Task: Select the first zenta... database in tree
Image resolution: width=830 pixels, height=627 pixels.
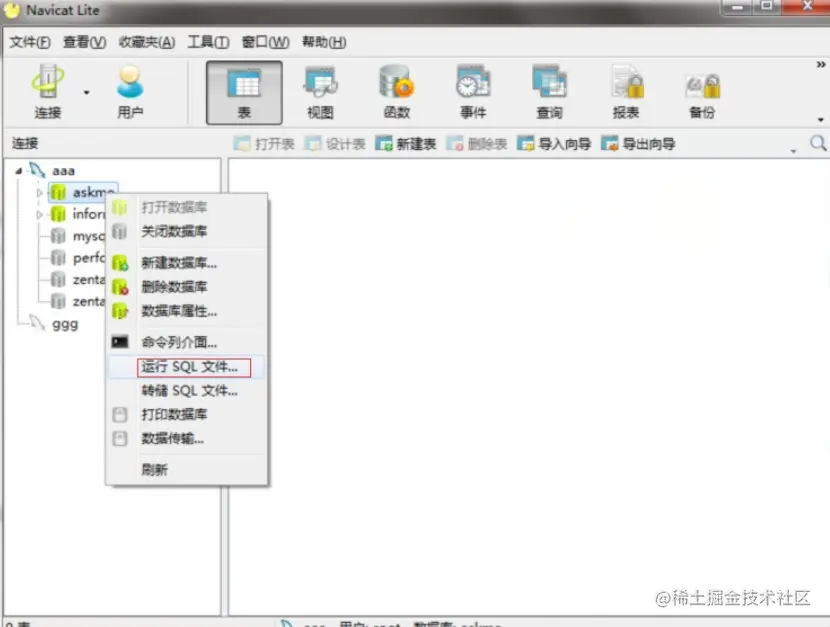Action: [x=88, y=279]
